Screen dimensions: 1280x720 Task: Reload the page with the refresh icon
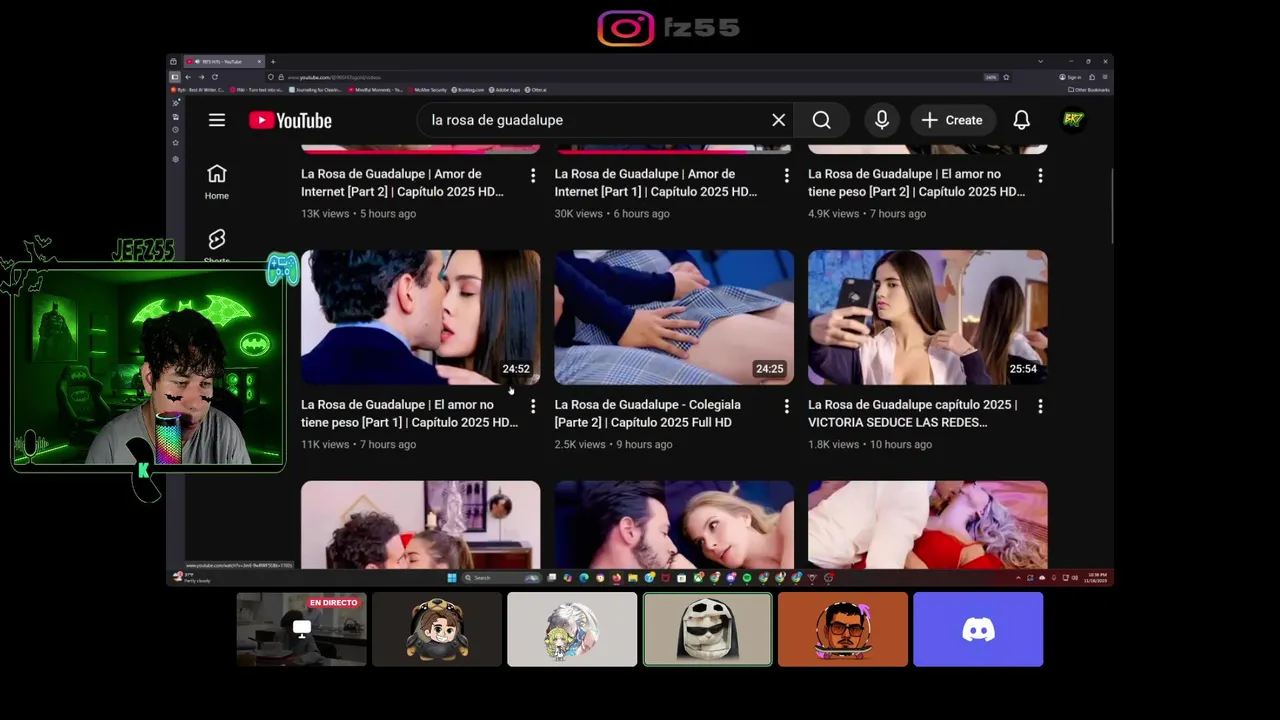(215, 77)
